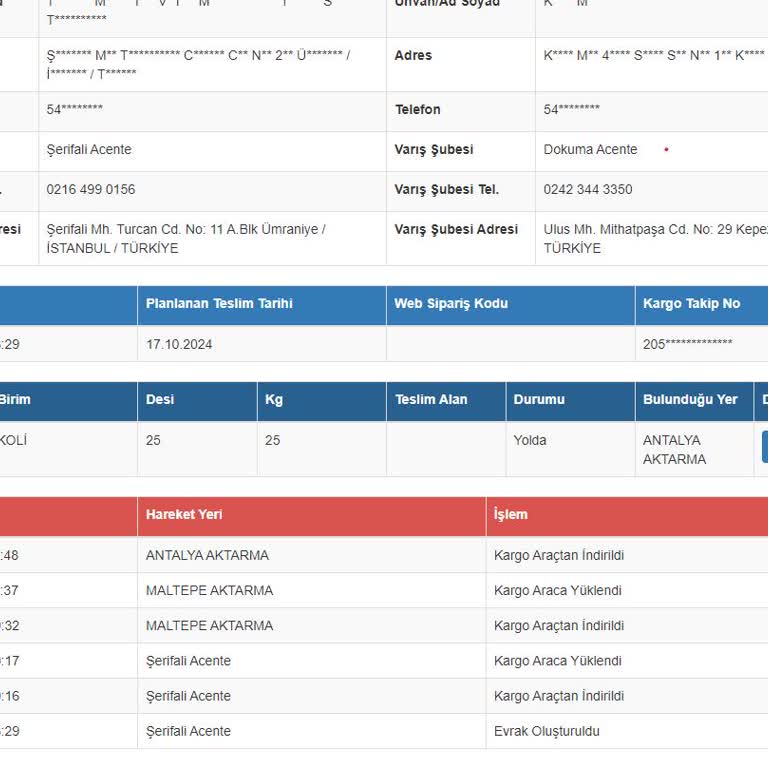Click the red dot next to Dokuma Acente

click(x=666, y=149)
